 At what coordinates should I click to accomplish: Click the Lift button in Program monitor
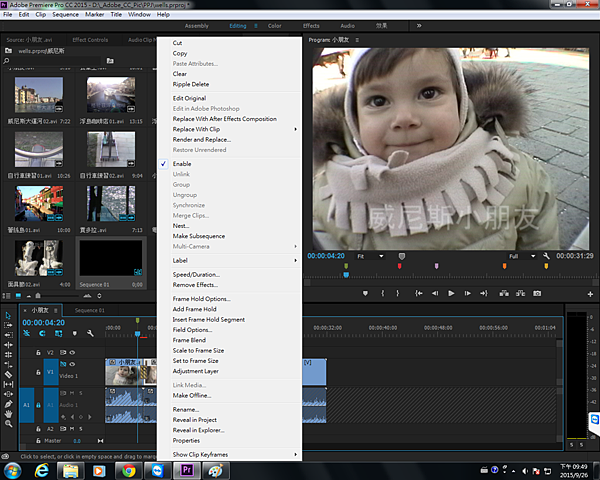(x=504, y=293)
